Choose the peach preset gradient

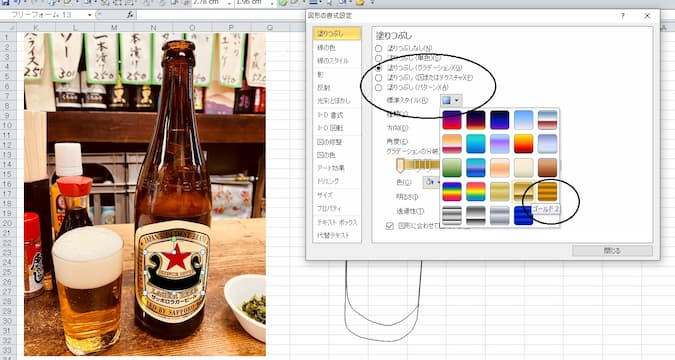[499, 168]
